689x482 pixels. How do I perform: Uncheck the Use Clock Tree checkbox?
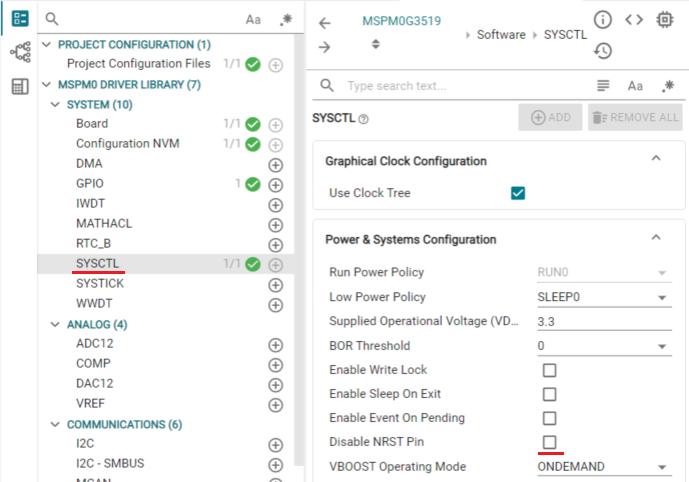pyautogui.click(x=518, y=193)
